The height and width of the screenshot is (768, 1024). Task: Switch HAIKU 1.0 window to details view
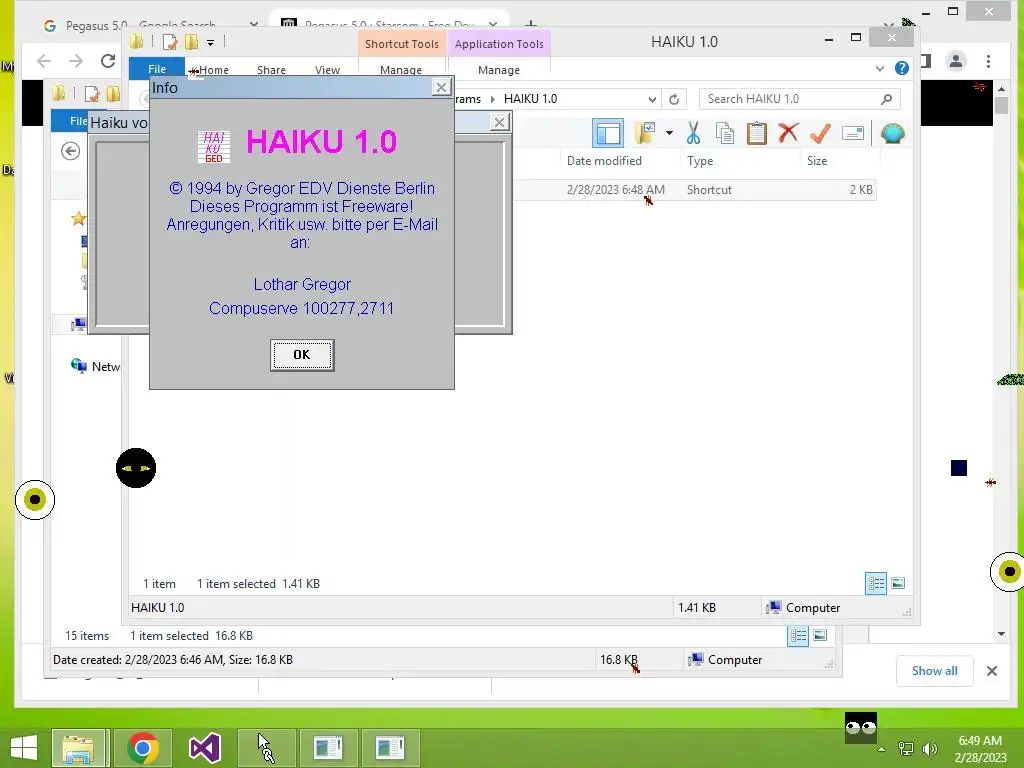pyautogui.click(x=876, y=583)
